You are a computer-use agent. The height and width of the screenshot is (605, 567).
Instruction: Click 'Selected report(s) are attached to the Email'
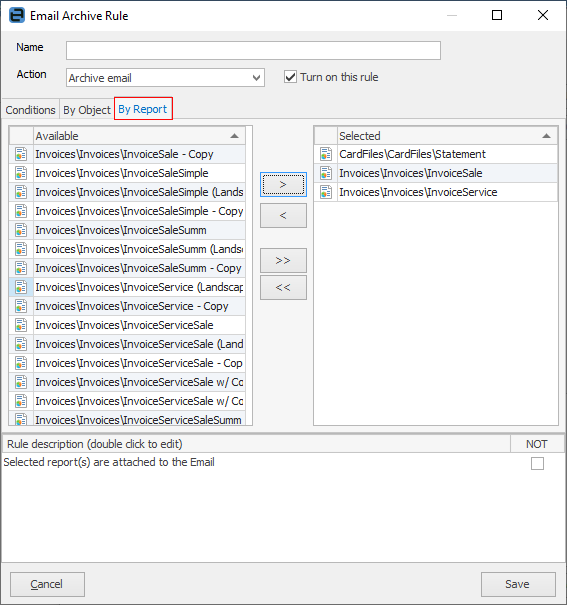pos(109,462)
